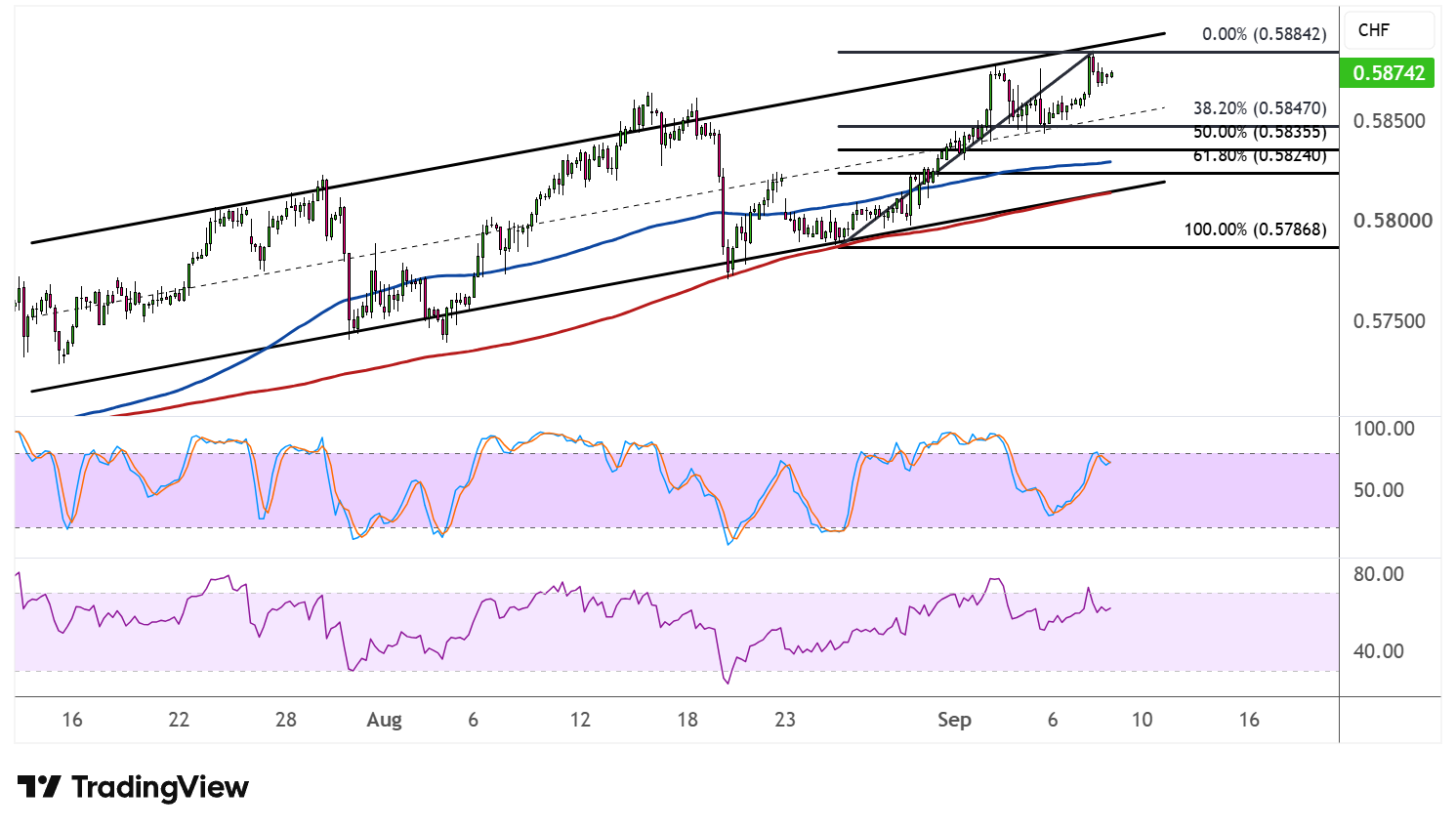Select the upper channel trendline end

click(1163, 34)
